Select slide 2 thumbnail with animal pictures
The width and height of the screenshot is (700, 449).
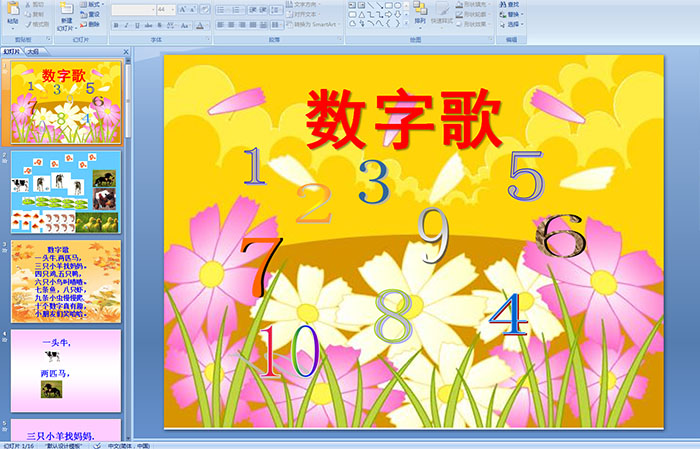66,192
